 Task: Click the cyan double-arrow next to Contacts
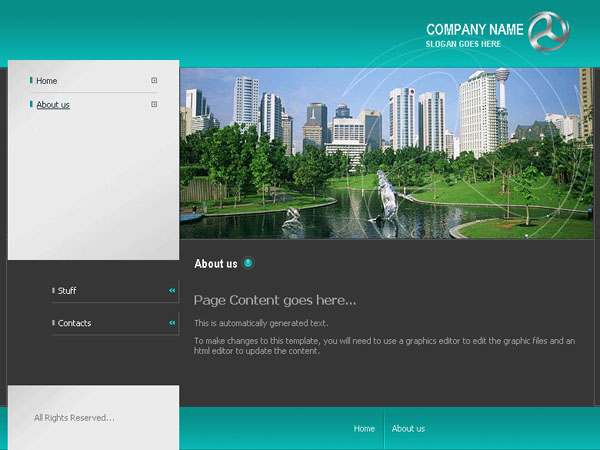pyautogui.click(x=172, y=323)
